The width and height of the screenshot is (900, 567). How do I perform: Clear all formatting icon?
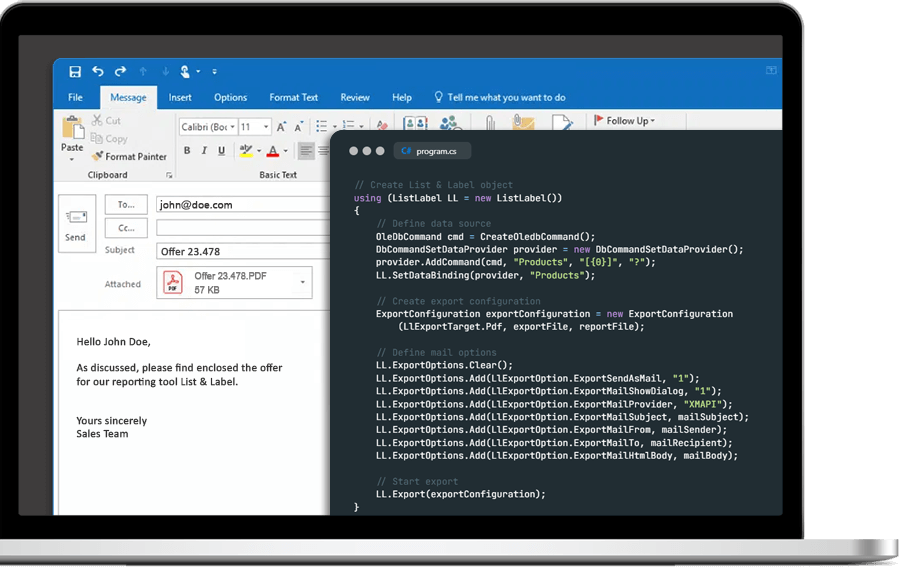coord(382,125)
